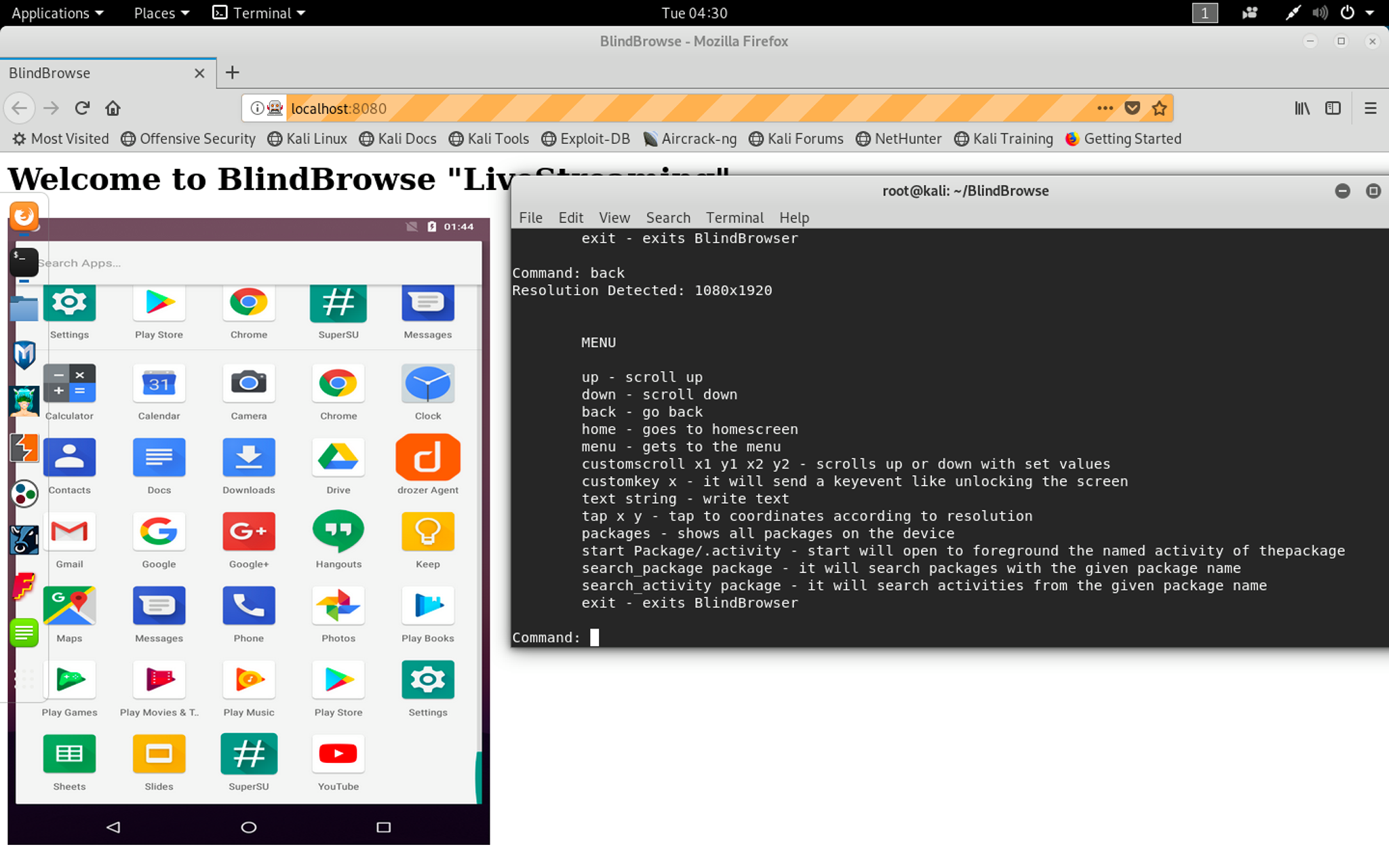Open terminal Edit menu

570,218
